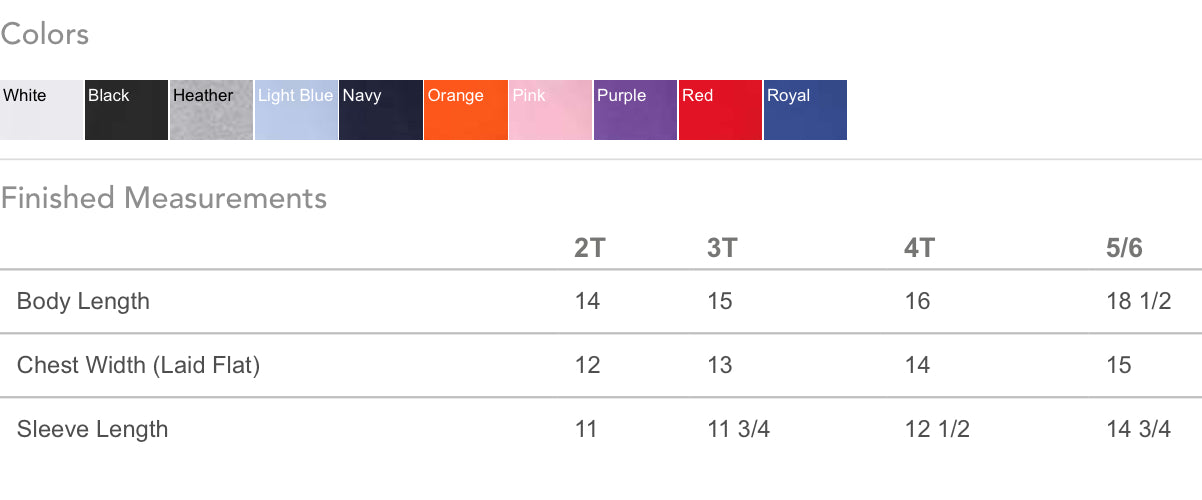
Task: Select the Light Blue swatch
Action: coord(296,110)
